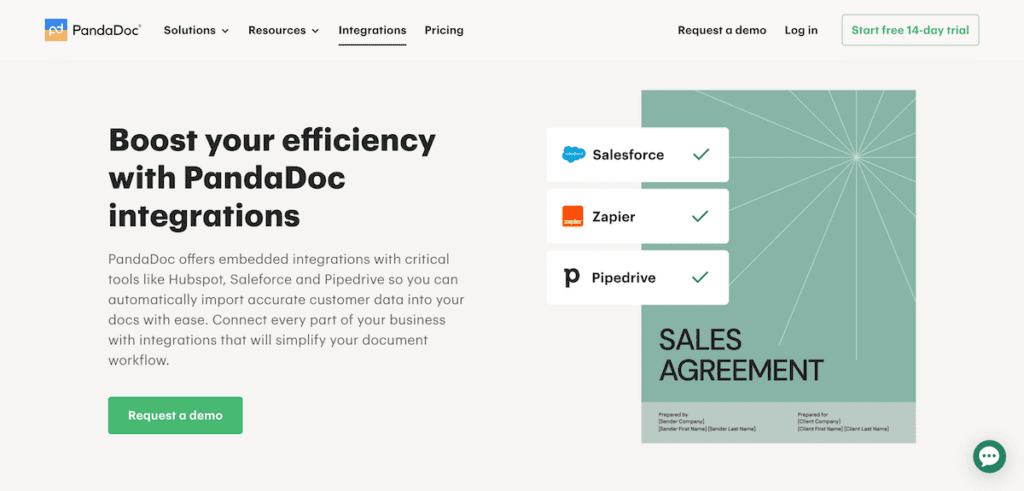Image resolution: width=1024 pixels, height=491 pixels.
Task: Click the 'Prepared for' text block
Action: pos(842,422)
